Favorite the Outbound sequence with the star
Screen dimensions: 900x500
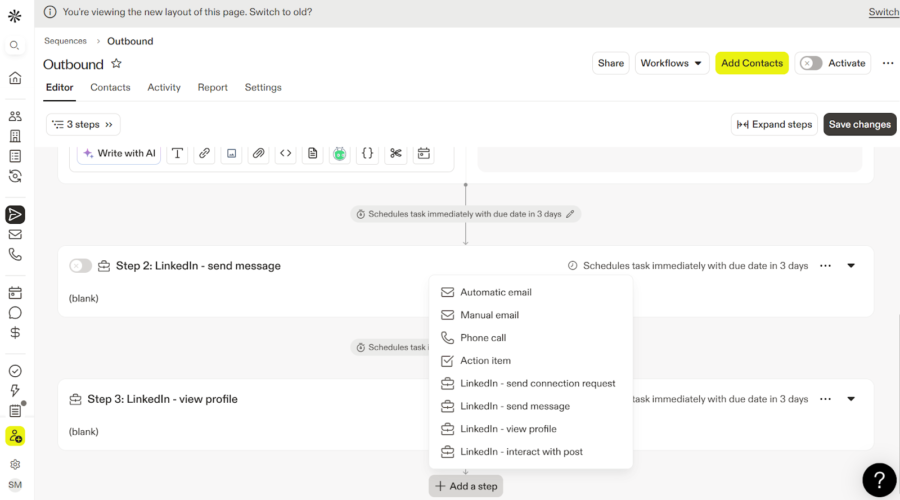click(117, 64)
